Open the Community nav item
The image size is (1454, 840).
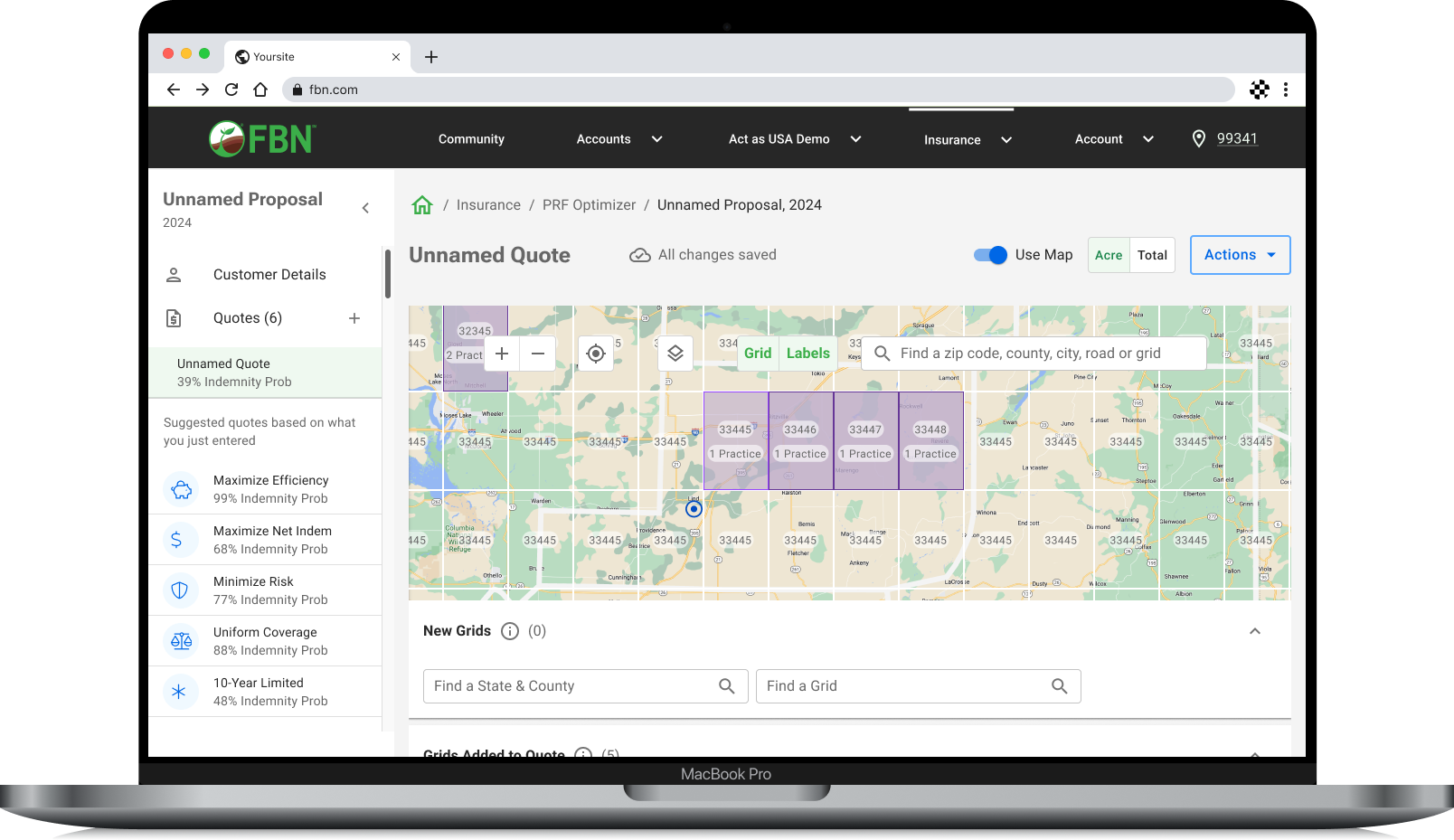tap(471, 139)
